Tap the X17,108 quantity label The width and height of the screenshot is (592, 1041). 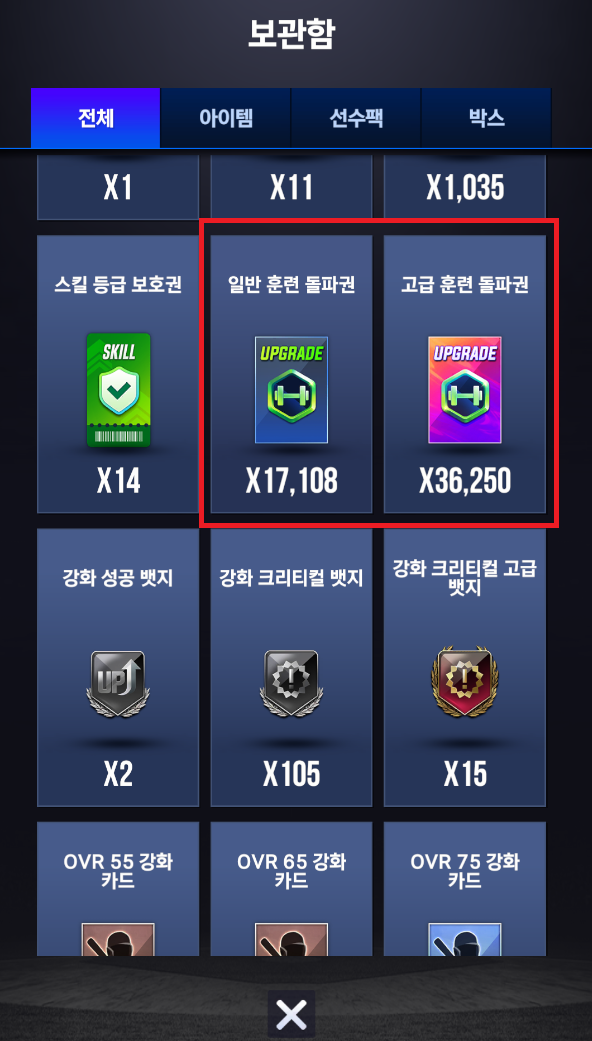(291, 481)
